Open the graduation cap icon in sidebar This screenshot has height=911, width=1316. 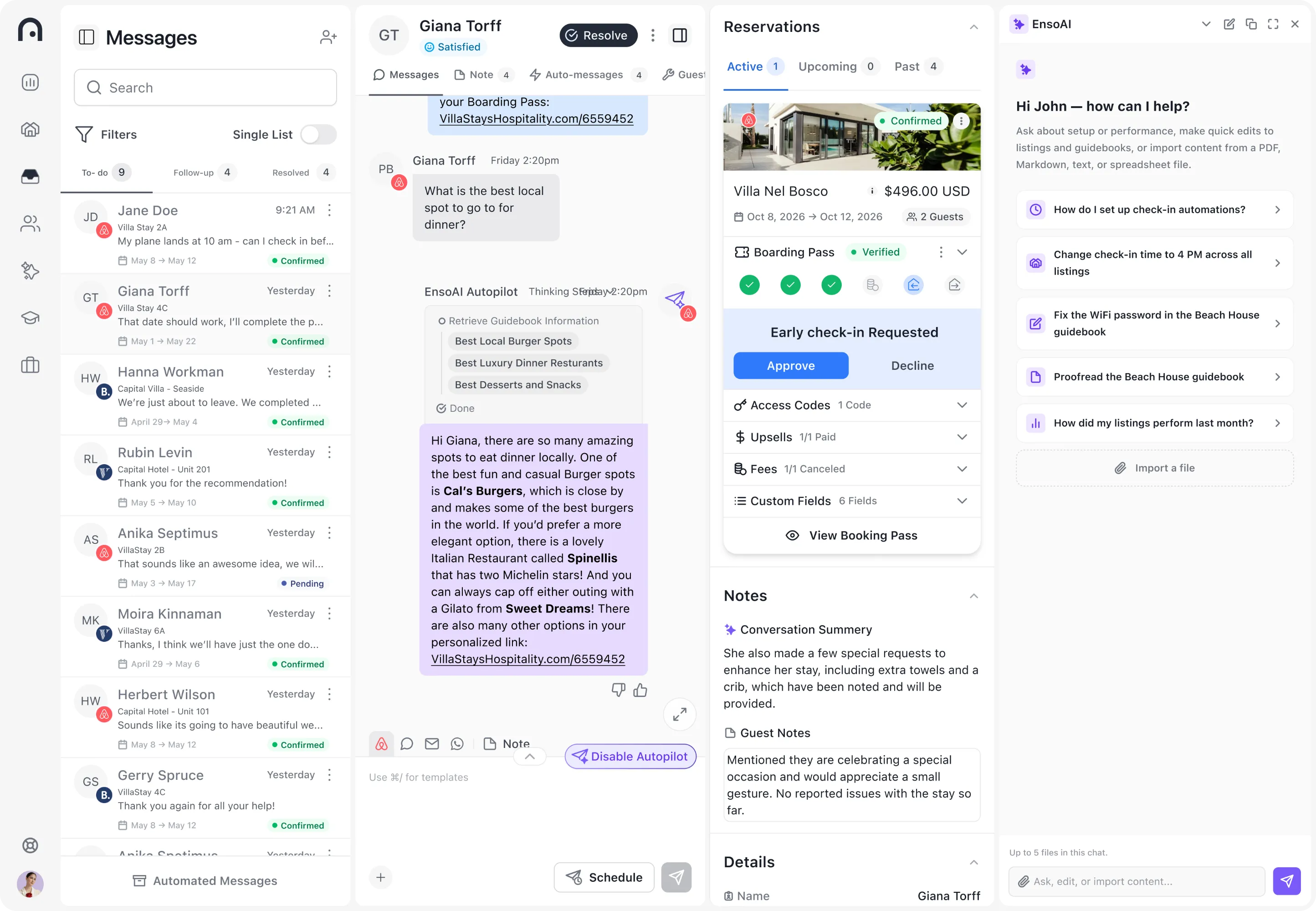pyautogui.click(x=30, y=318)
